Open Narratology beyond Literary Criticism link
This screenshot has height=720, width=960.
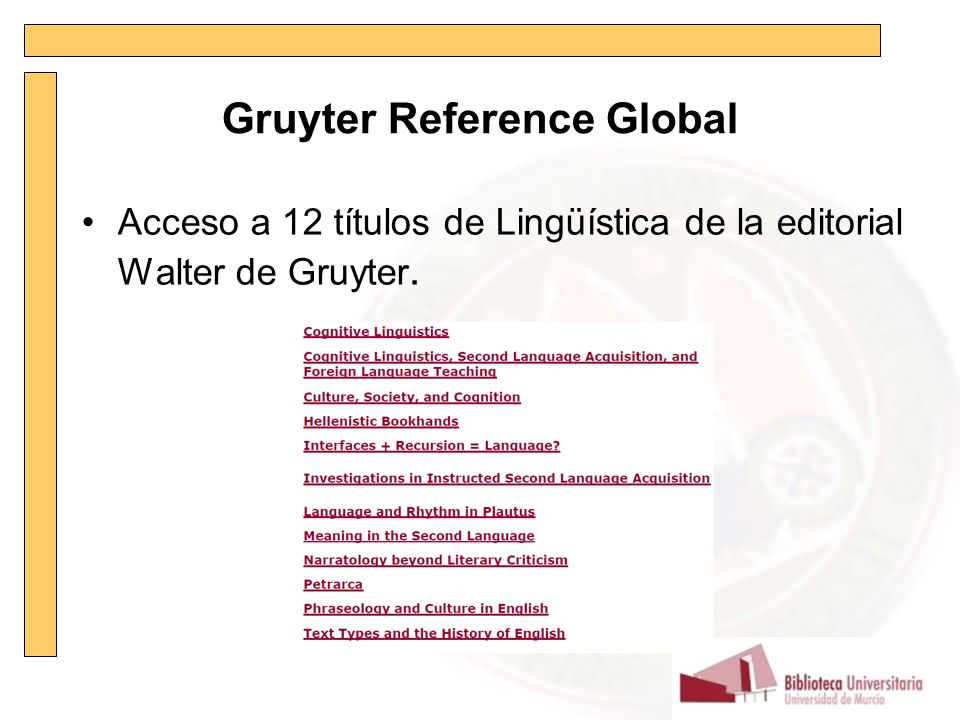(435, 560)
